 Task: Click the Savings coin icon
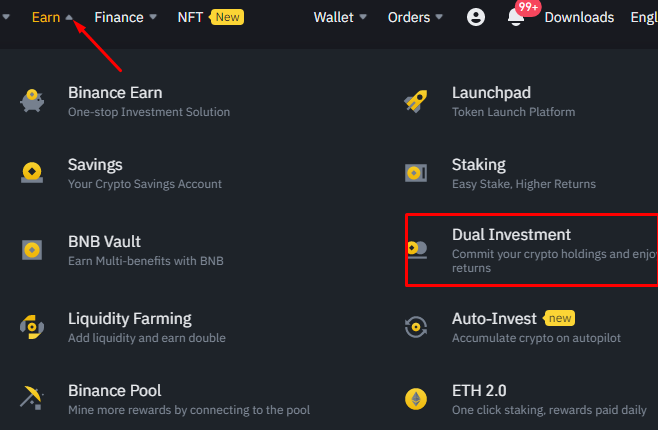pos(31,173)
